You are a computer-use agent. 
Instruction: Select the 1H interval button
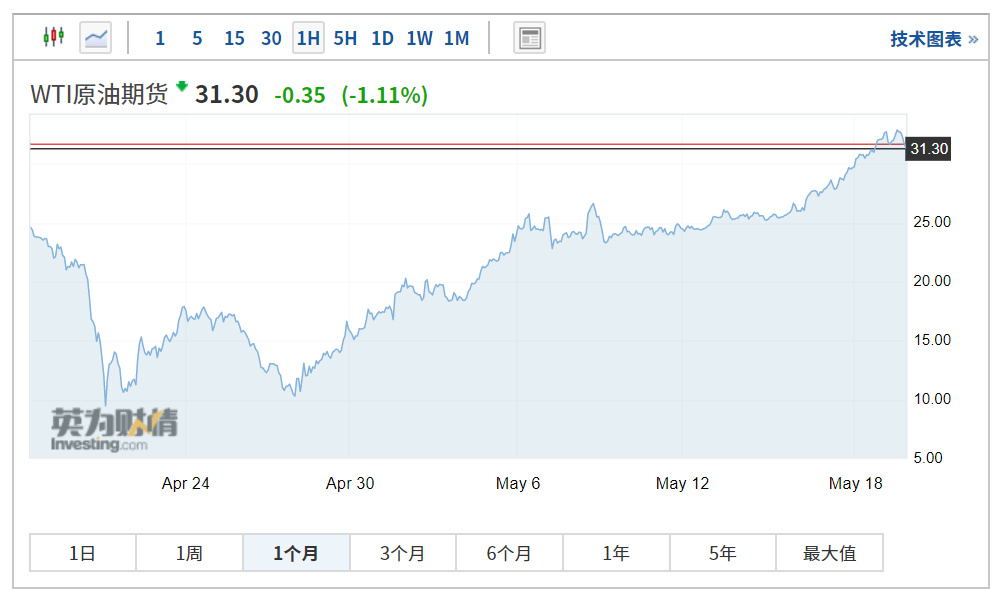click(308, 39)
